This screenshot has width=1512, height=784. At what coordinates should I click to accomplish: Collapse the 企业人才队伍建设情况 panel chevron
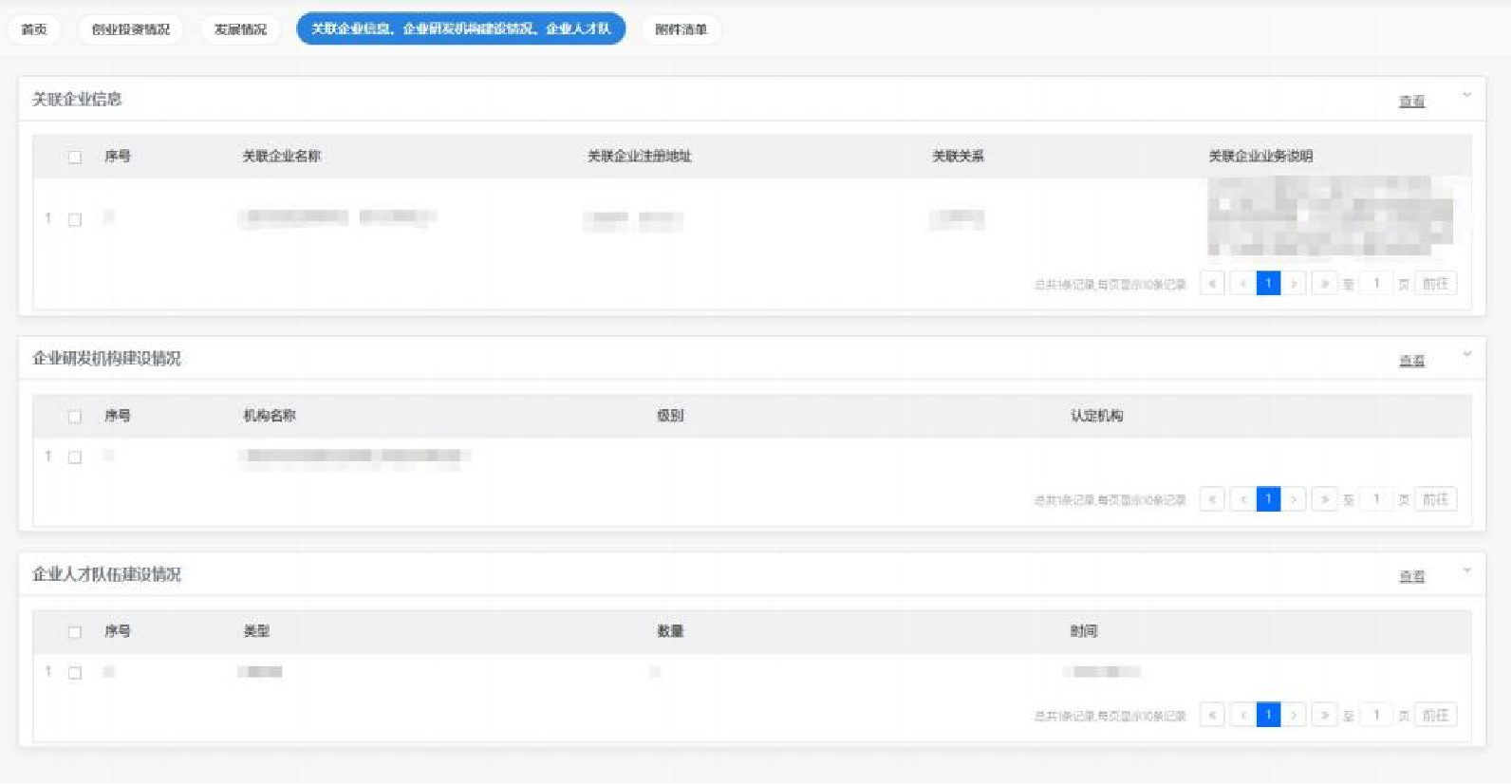click(1466, 570)
